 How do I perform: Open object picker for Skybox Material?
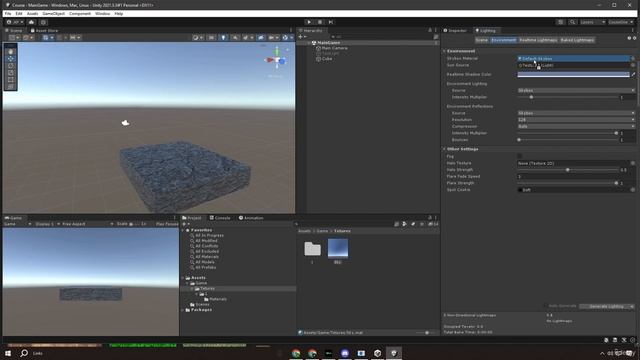pos(633,59)
